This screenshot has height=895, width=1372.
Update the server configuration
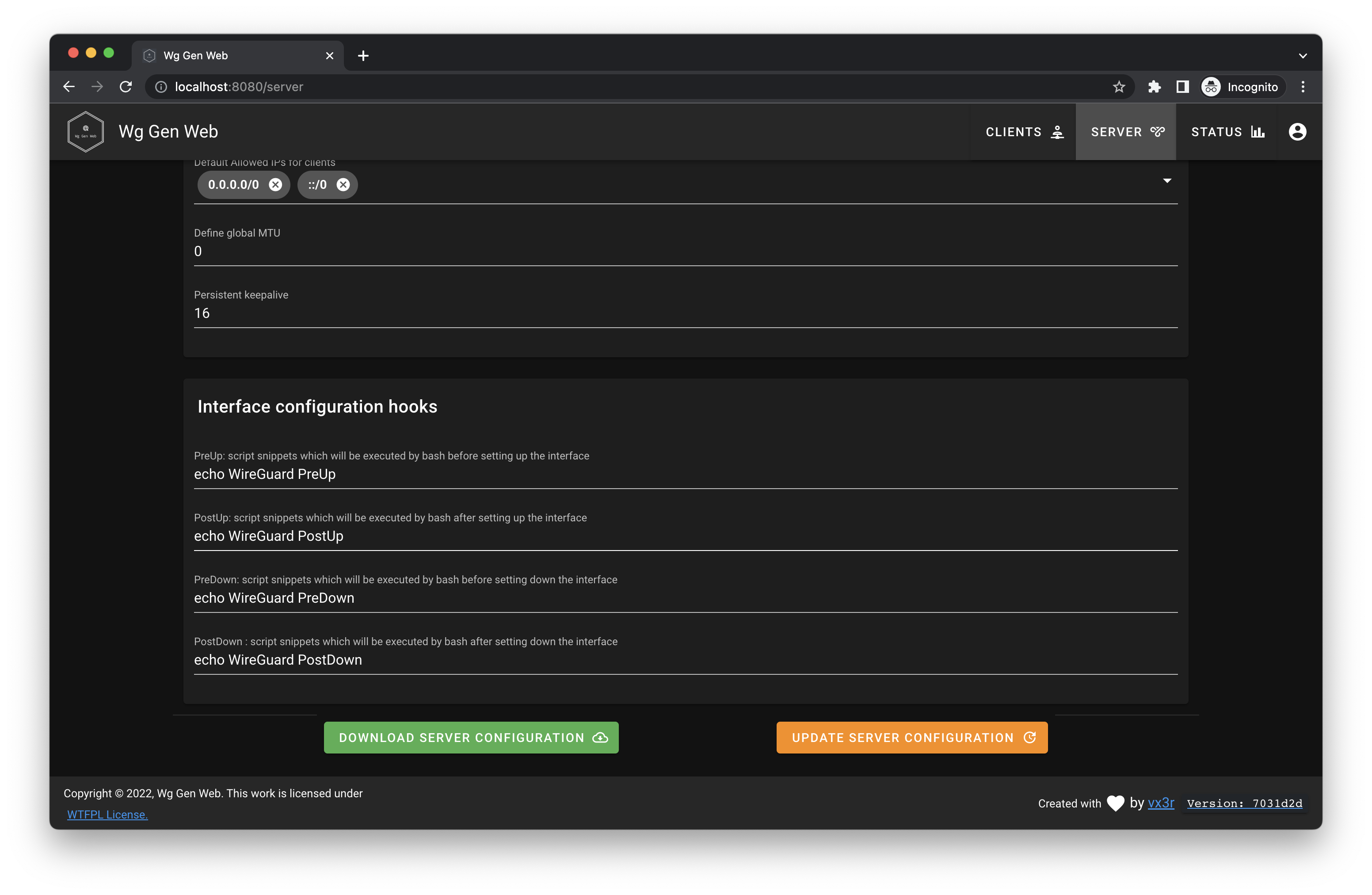(912, 738)
